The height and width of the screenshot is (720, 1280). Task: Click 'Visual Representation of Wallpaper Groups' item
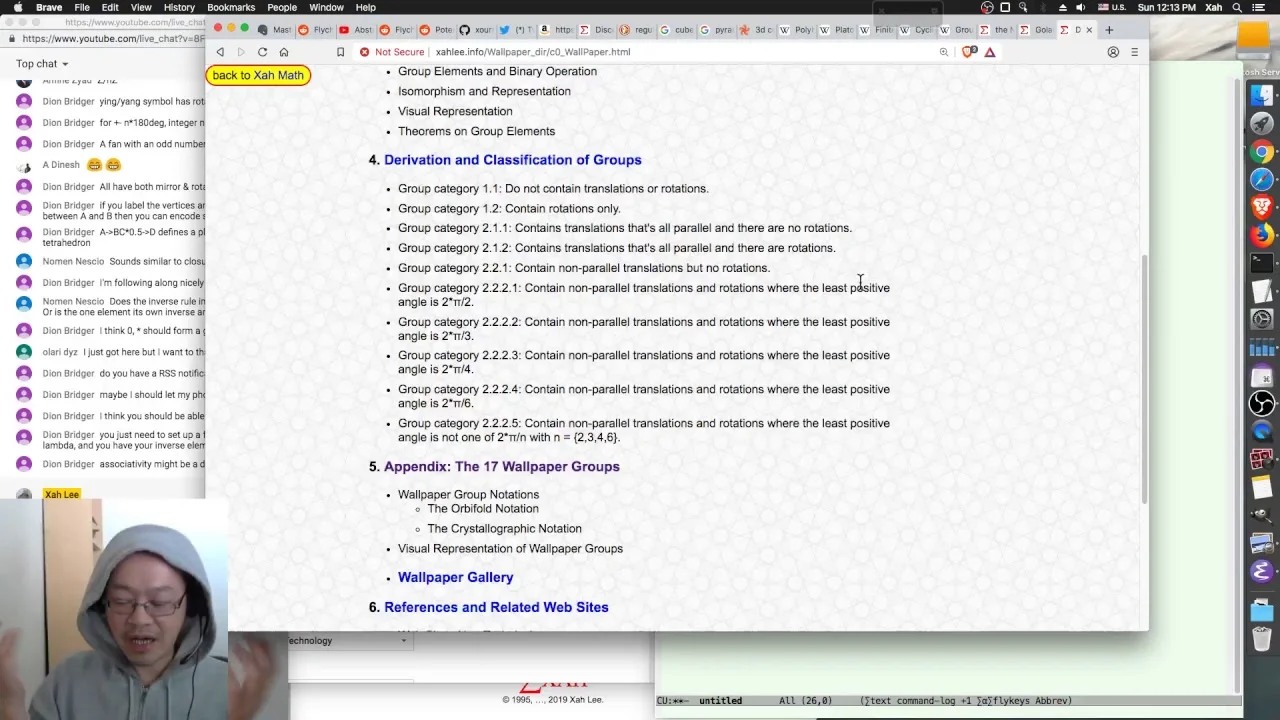[510, 548]
